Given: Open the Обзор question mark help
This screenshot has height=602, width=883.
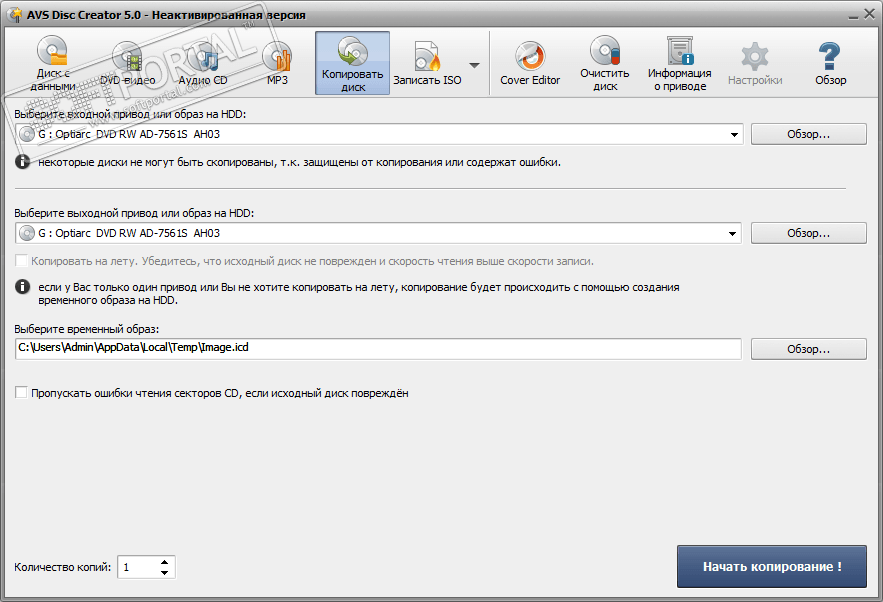Looking at the screenshot, I should point(830,63).
